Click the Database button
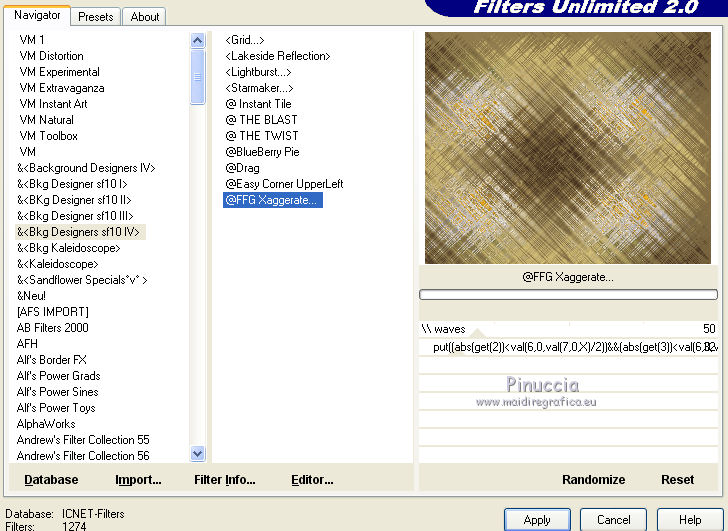The image size is (728, 531). click(51, 479)
